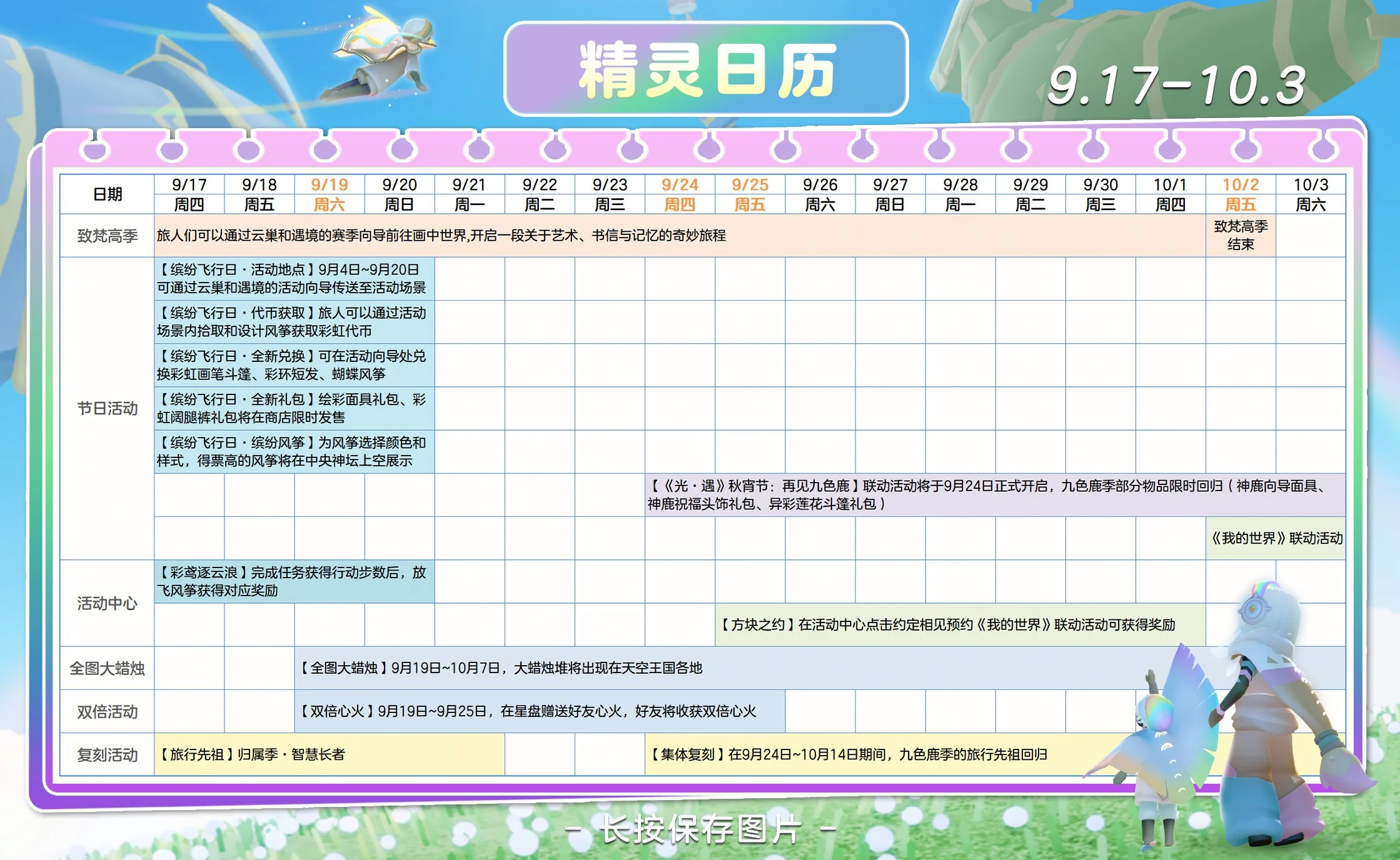The width and height of the screenshot is (1400, 860).
Task: Click the 秋宵节：再见九色鹿 event entry
Action: [x=995, y=495]
